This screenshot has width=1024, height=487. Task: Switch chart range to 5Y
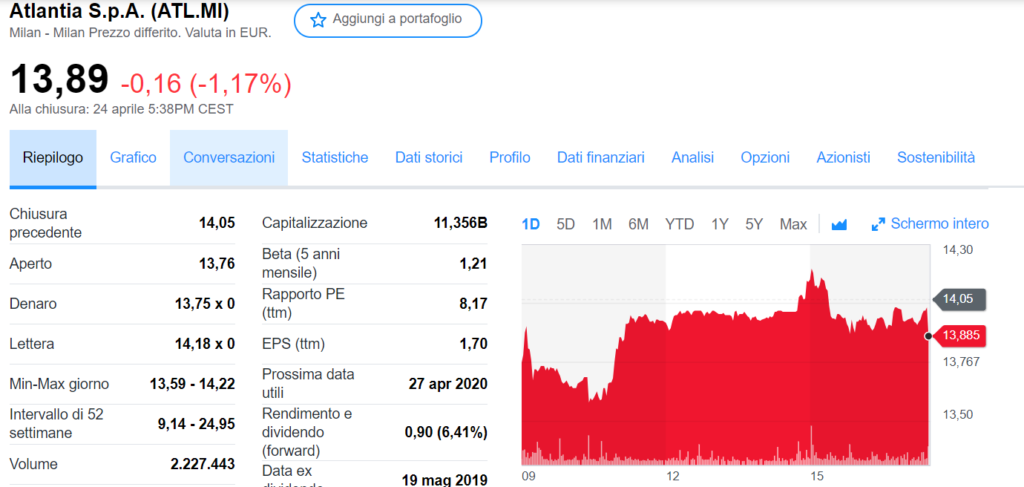[x=754, y=225]
